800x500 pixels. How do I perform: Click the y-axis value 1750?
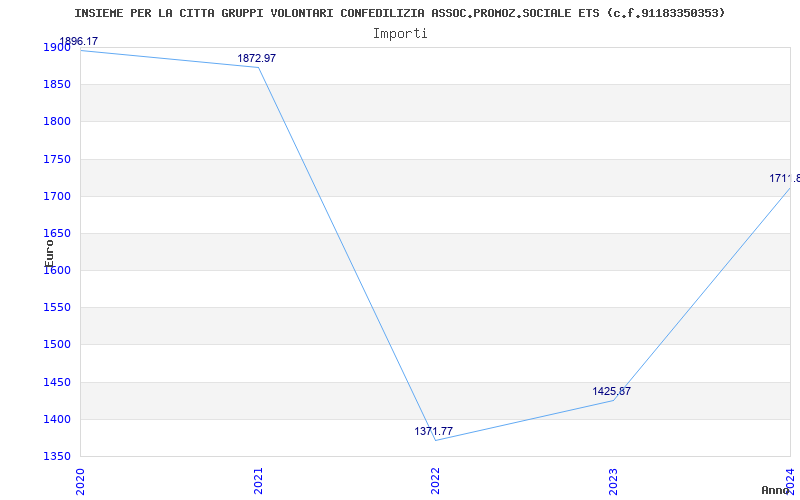(57, 159)
